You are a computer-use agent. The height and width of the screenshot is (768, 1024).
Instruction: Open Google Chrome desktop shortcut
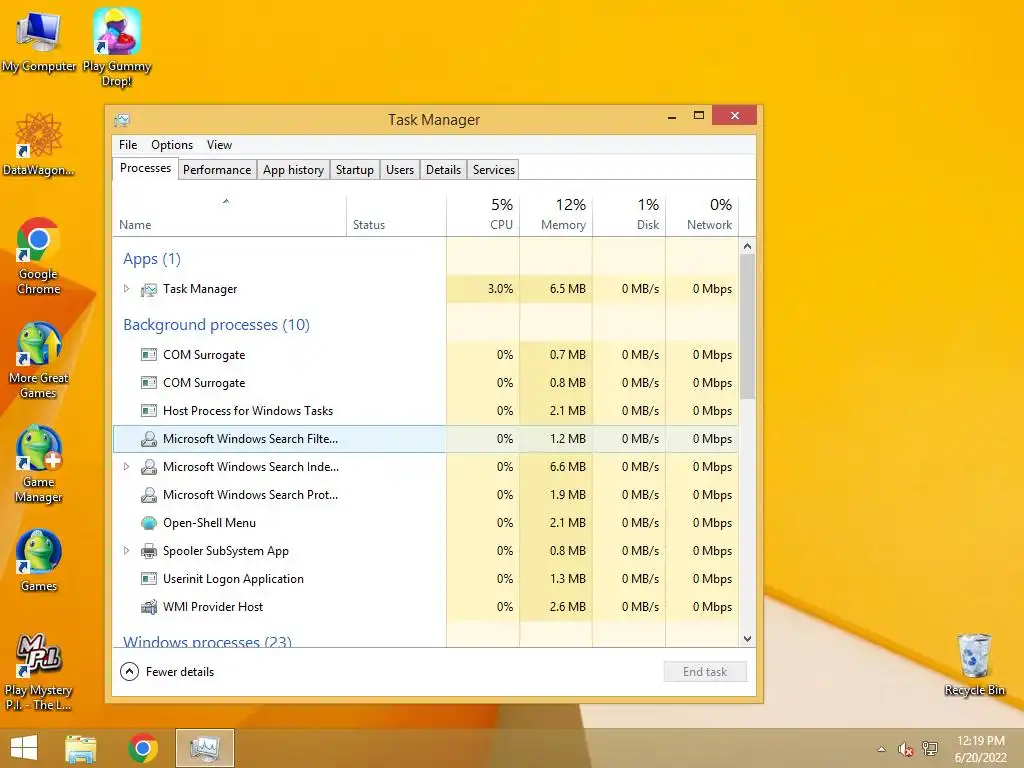coord(39,256)
